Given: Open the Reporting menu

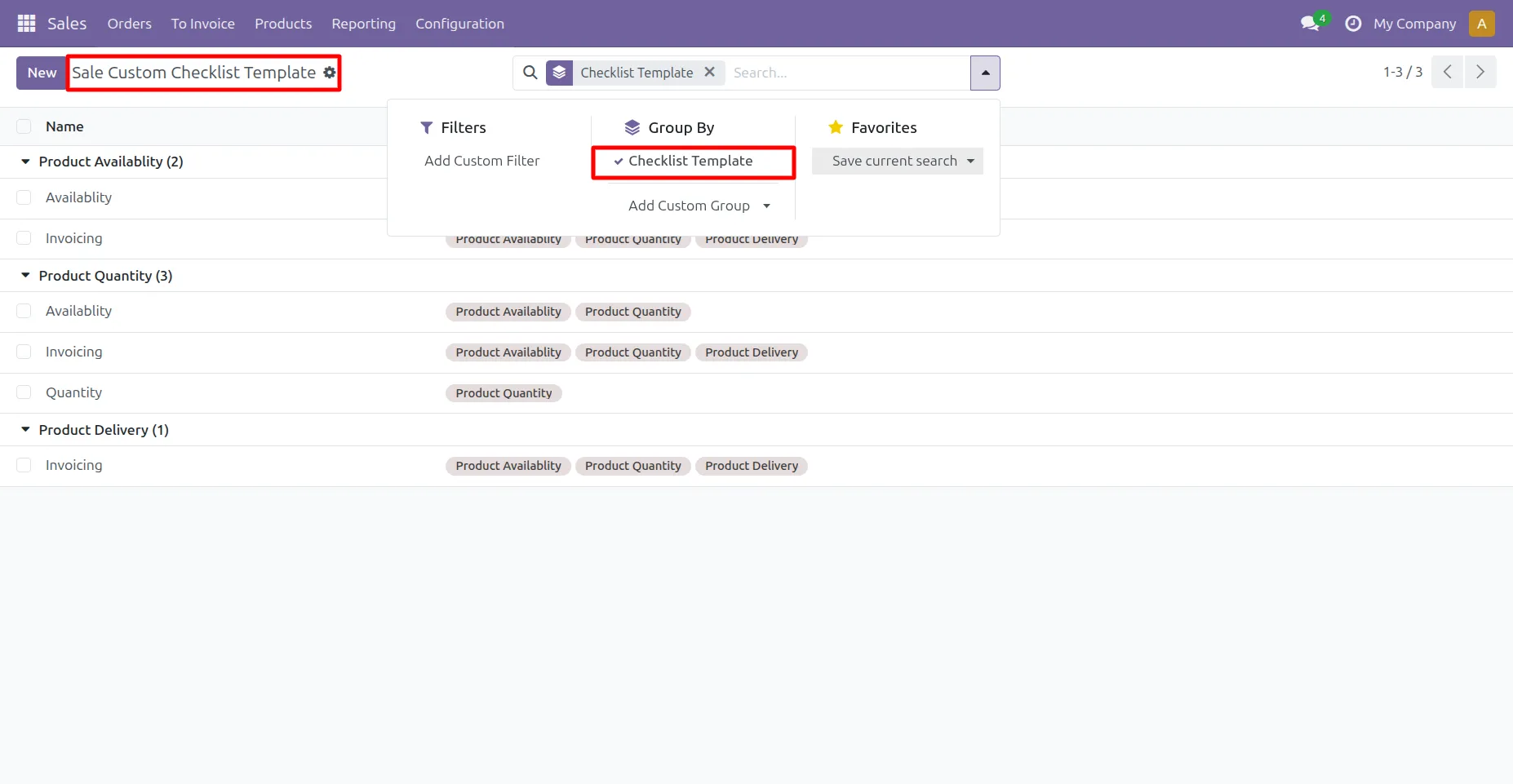Looking at the screenshot, I should click(x=363, y=24).
